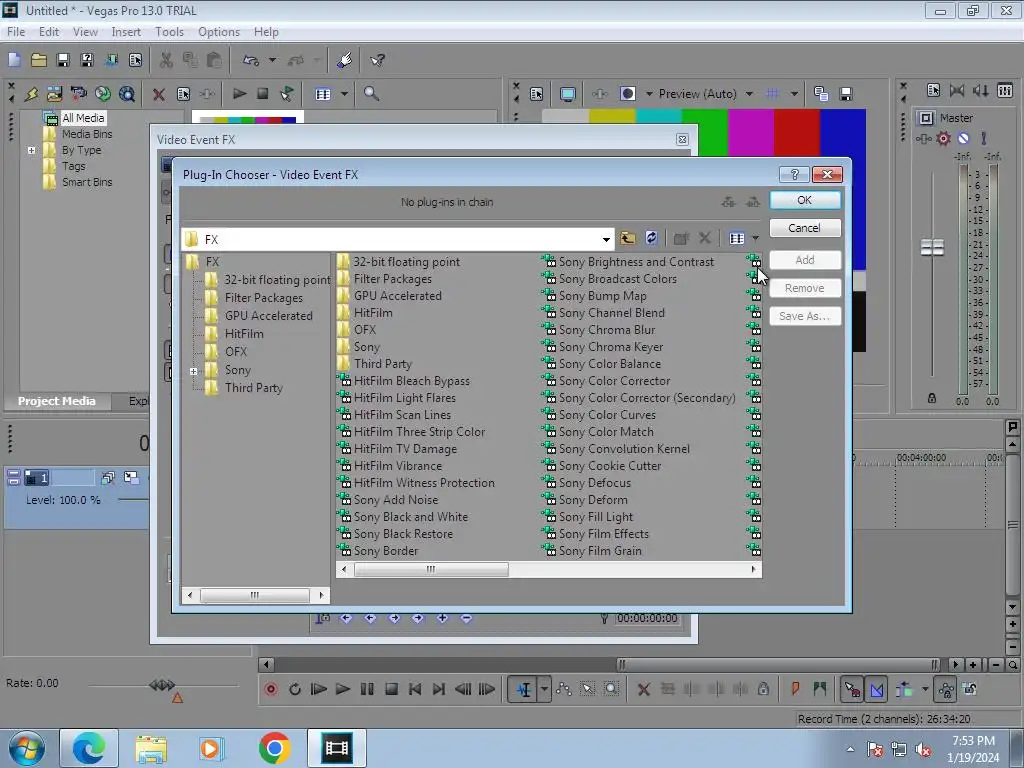Open the Windows Start menu
The image size is (1024, 768).
26,748
